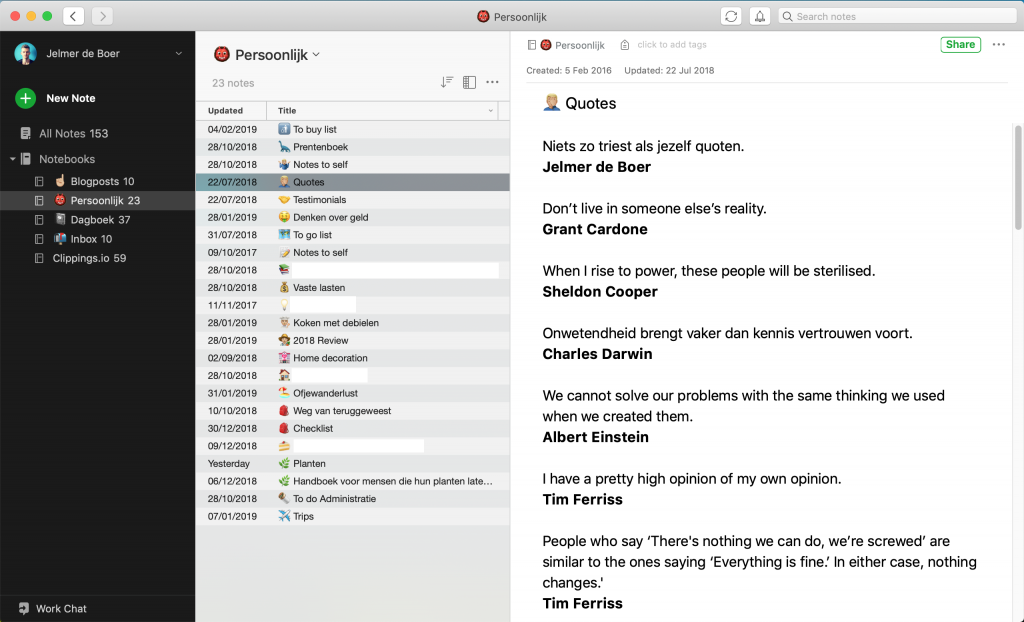Viewport: 1024px width, 622px height.
Task: Open Prentenboek note
Action: point(353,147)
